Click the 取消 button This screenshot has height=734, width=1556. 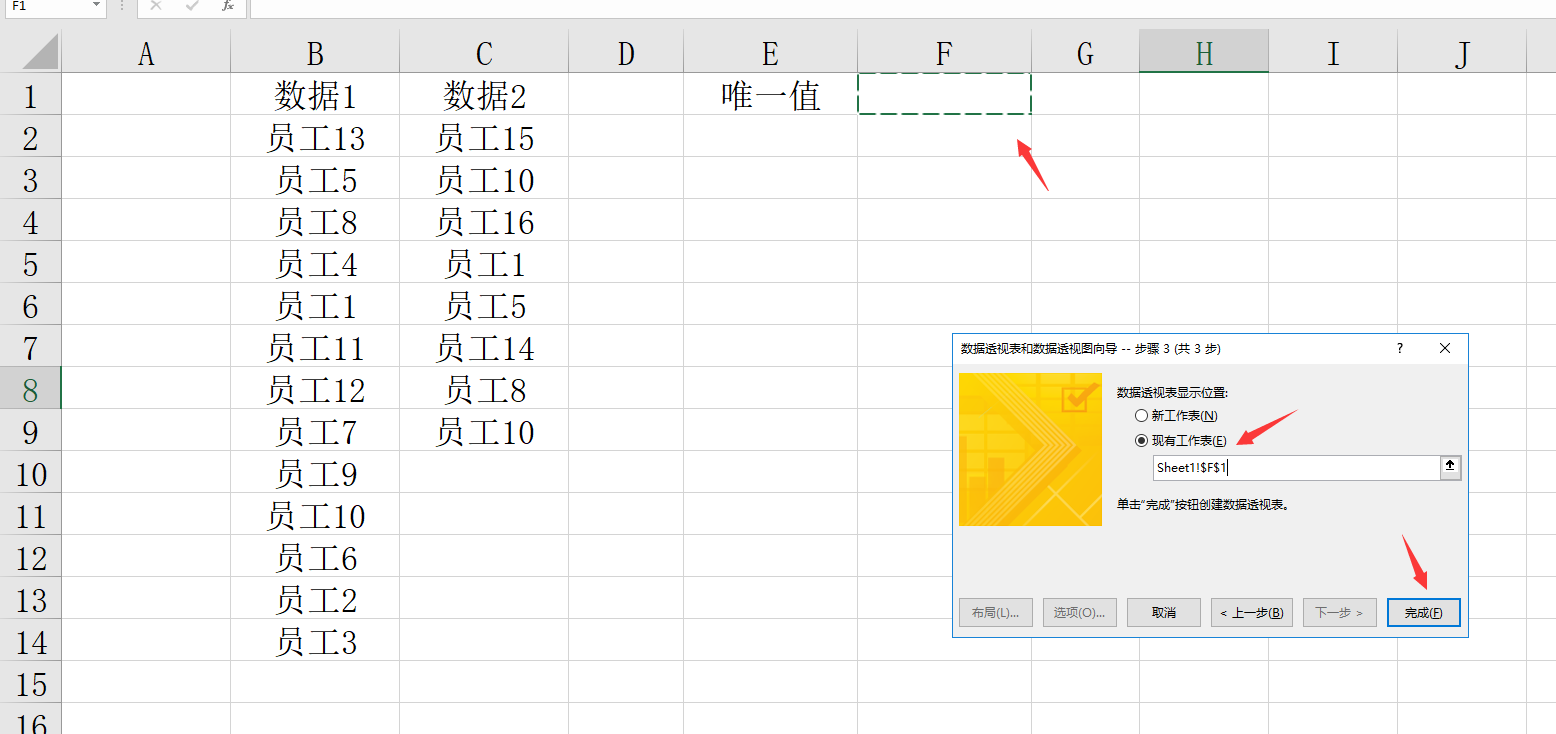point(1164,613)
